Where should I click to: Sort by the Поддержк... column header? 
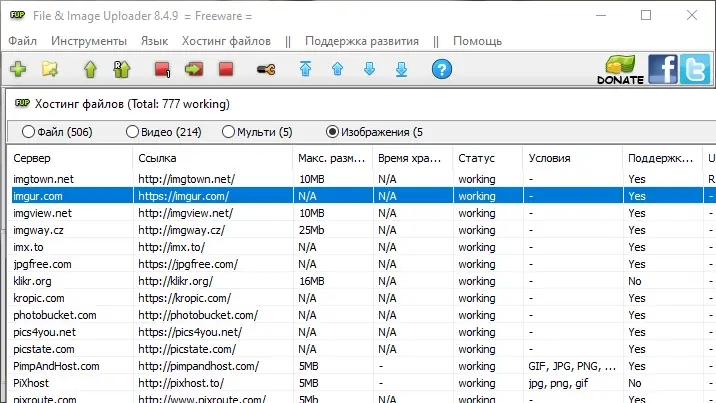coord(663,158)
